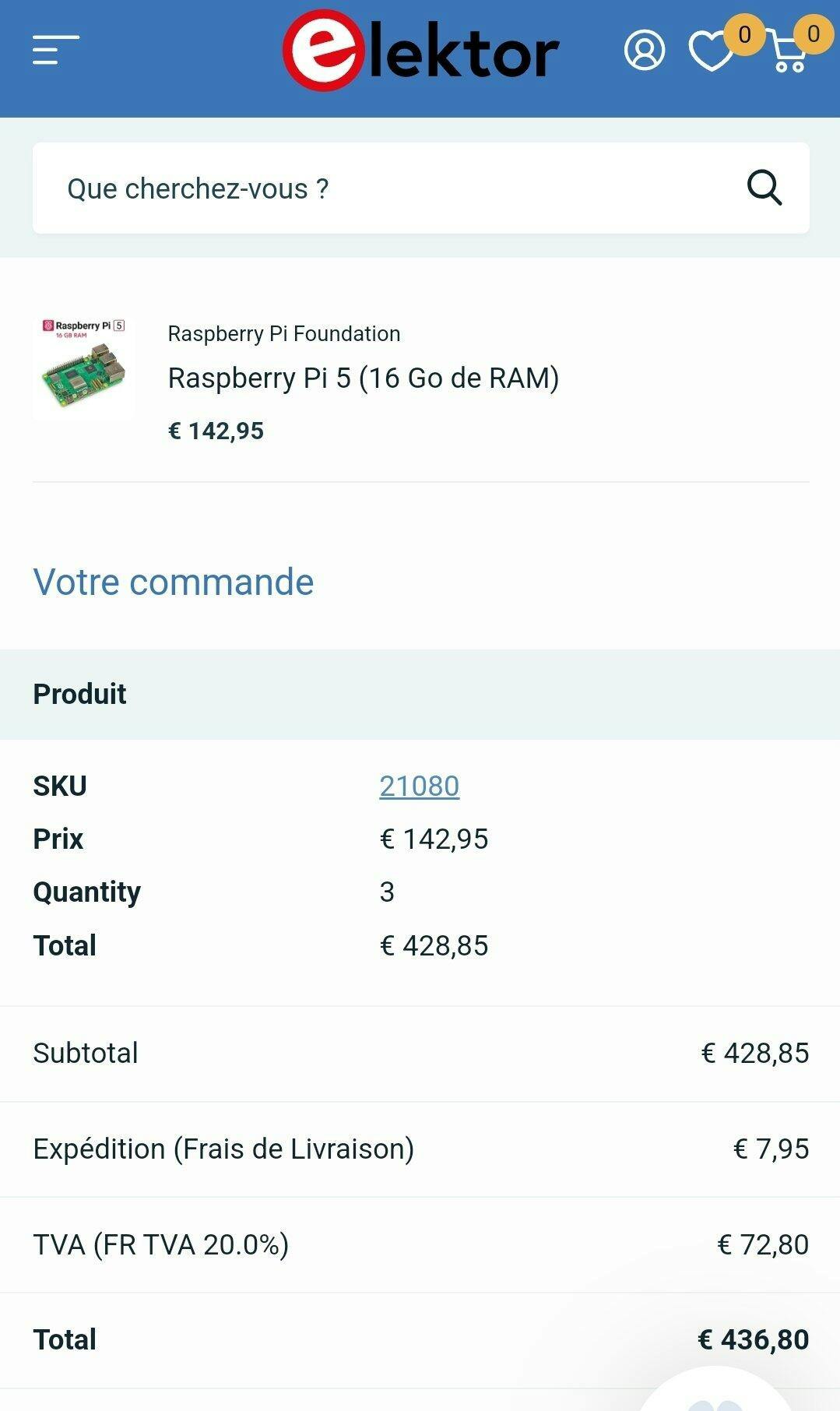
Task: Select the TVA (FR TVA 20.0%) label
Action: (x=161, y=1245)
